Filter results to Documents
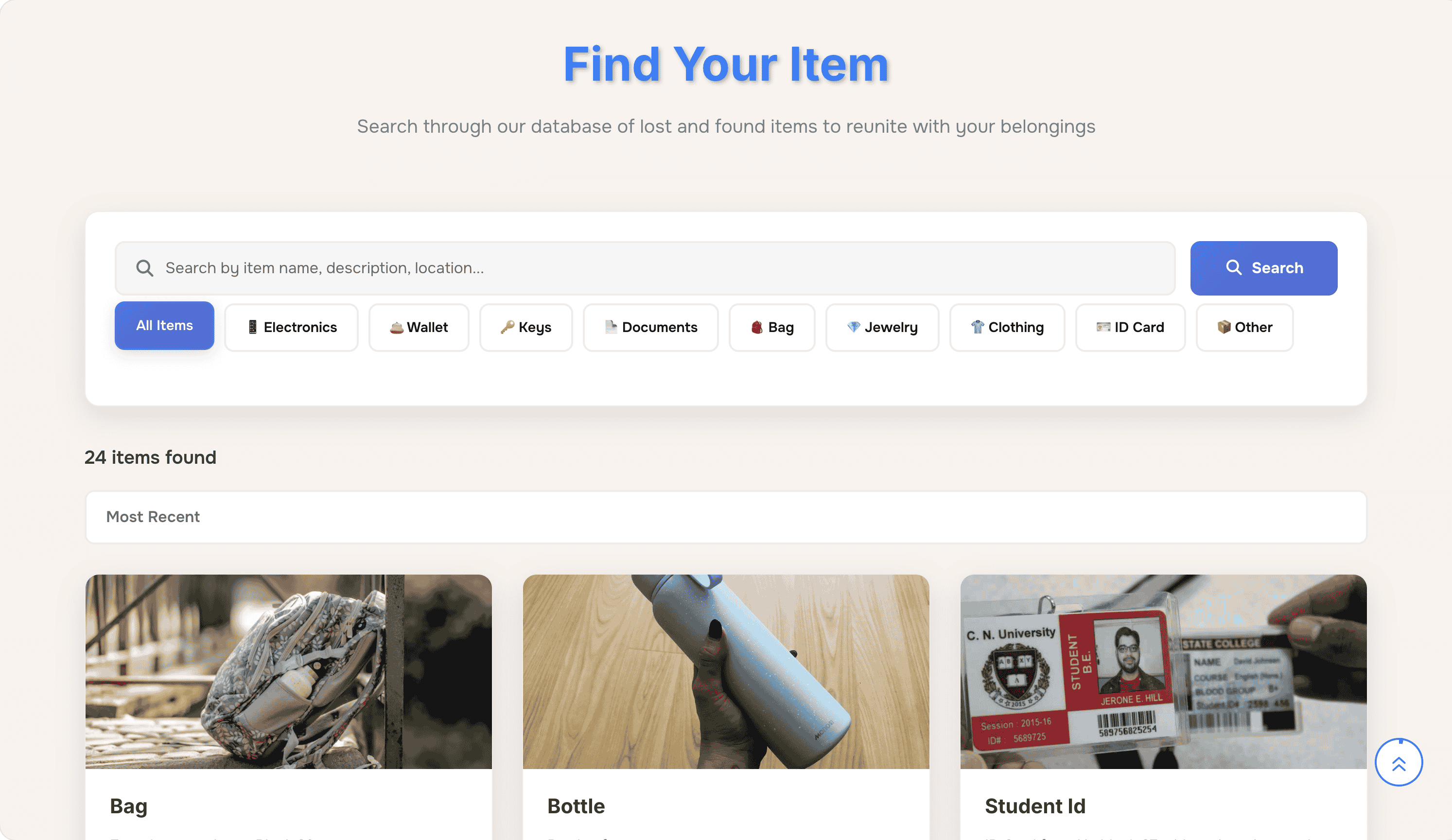The image size is (1452, 840). click(x=650, y=327)
